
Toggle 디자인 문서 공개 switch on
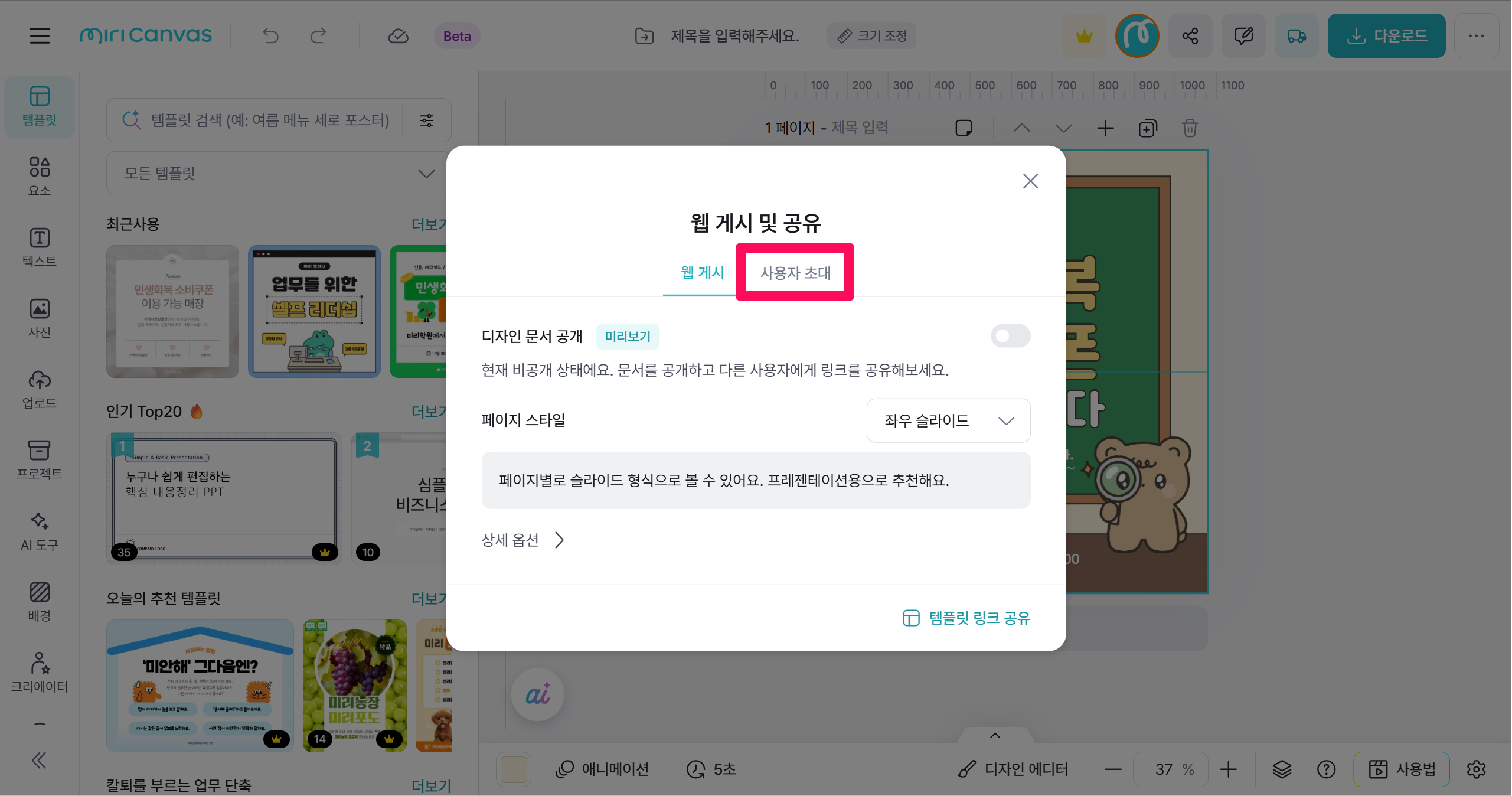[1010, 336]
